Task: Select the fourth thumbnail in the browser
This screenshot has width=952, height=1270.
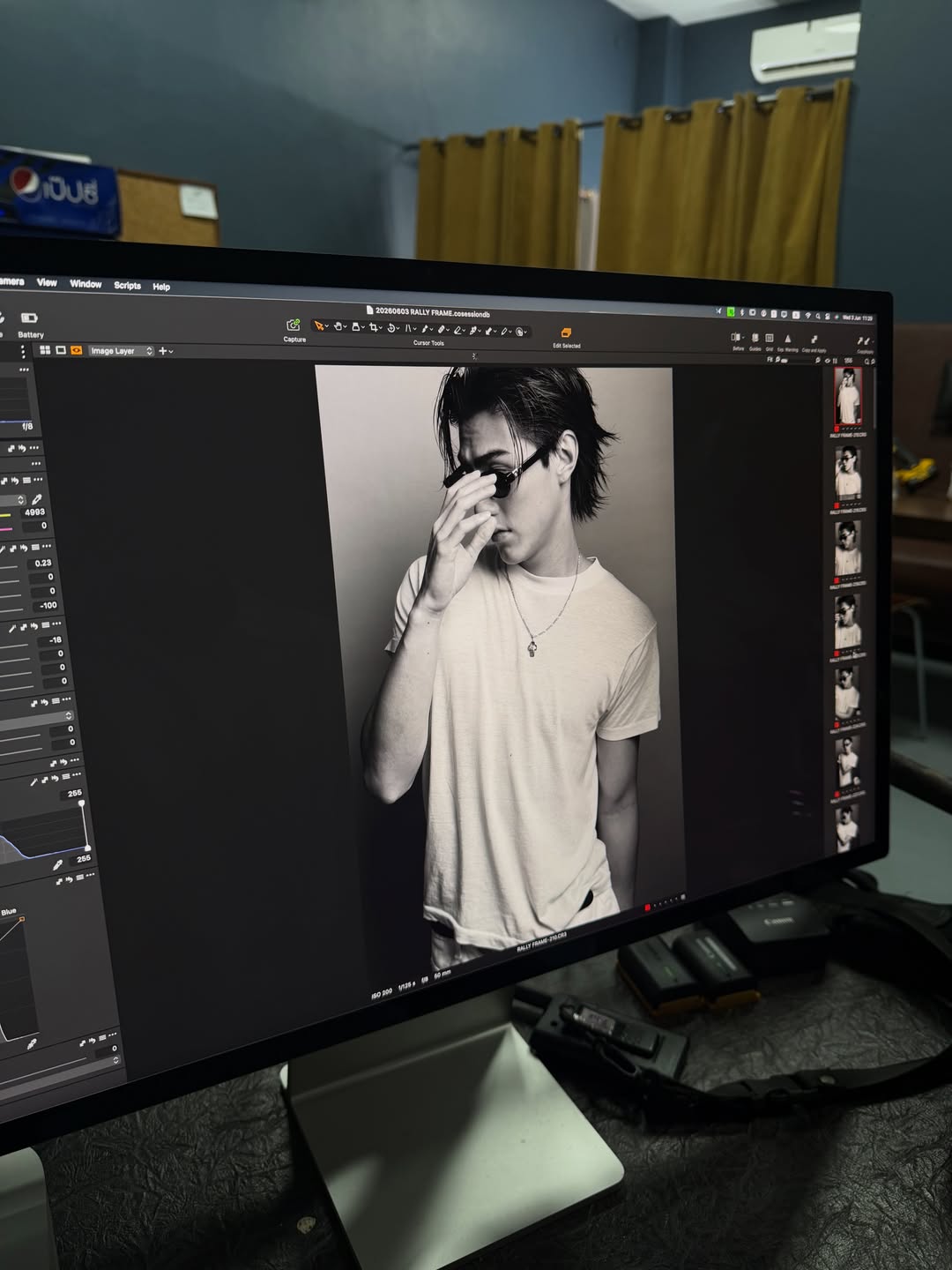Action: (x=847, y=621)
